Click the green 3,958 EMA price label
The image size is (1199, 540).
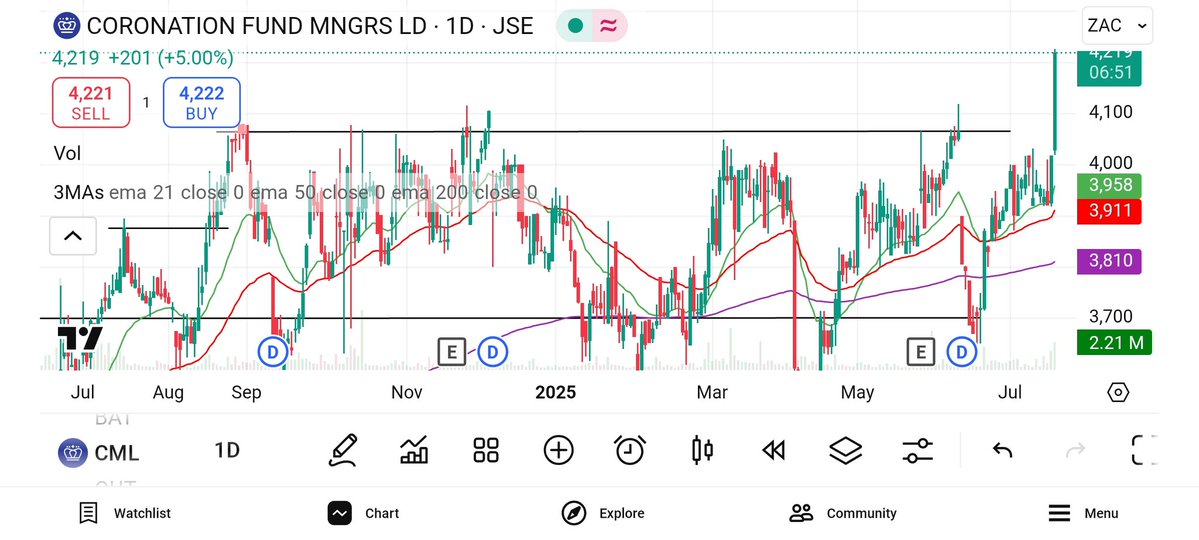pyautogui.click(x=1109, y=186)
